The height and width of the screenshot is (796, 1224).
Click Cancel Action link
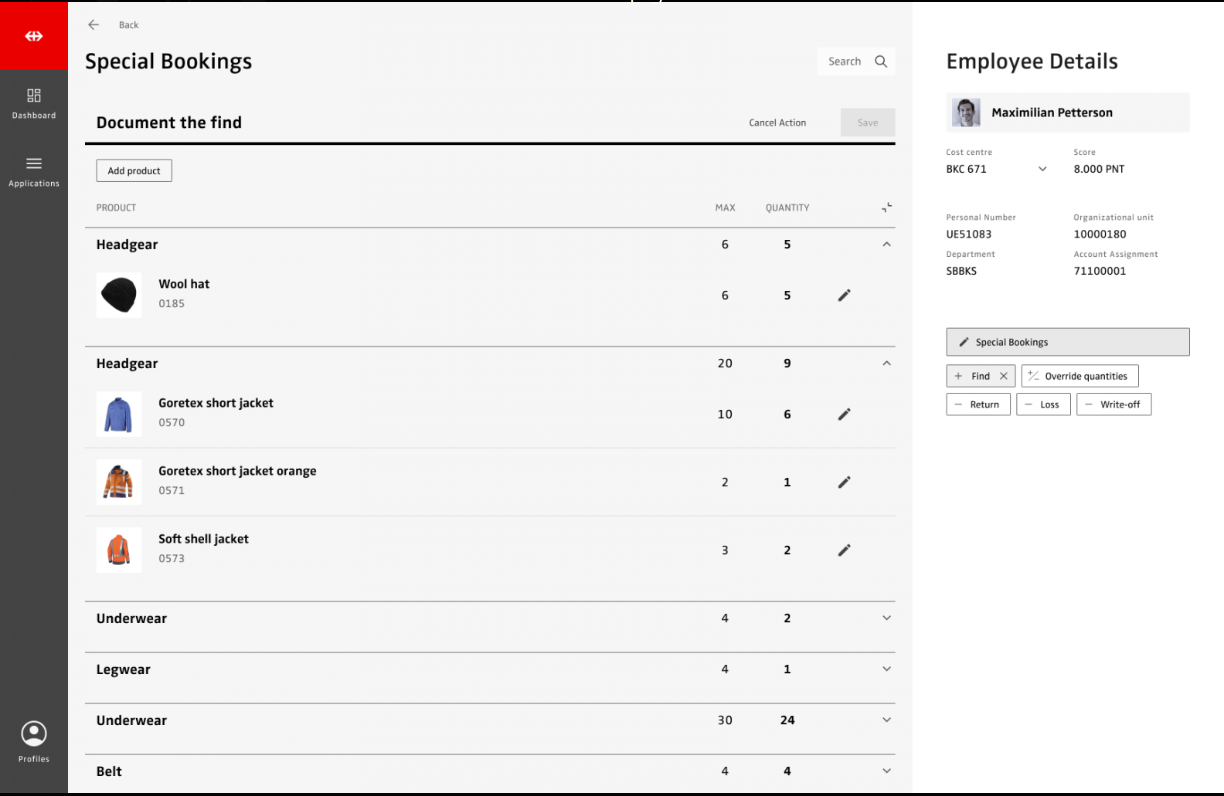(x=777, y=122)
